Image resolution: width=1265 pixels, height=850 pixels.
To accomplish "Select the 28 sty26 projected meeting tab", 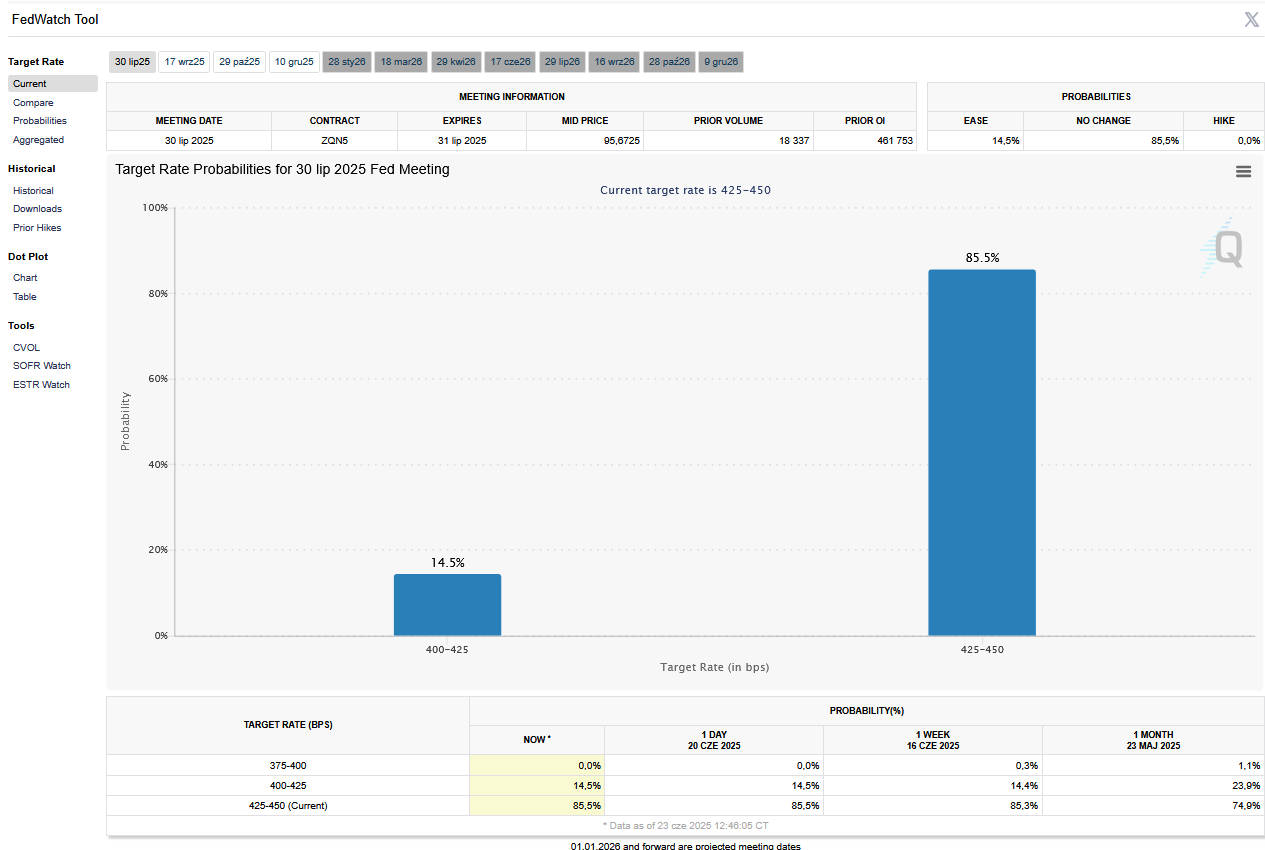I will point(347,62).
